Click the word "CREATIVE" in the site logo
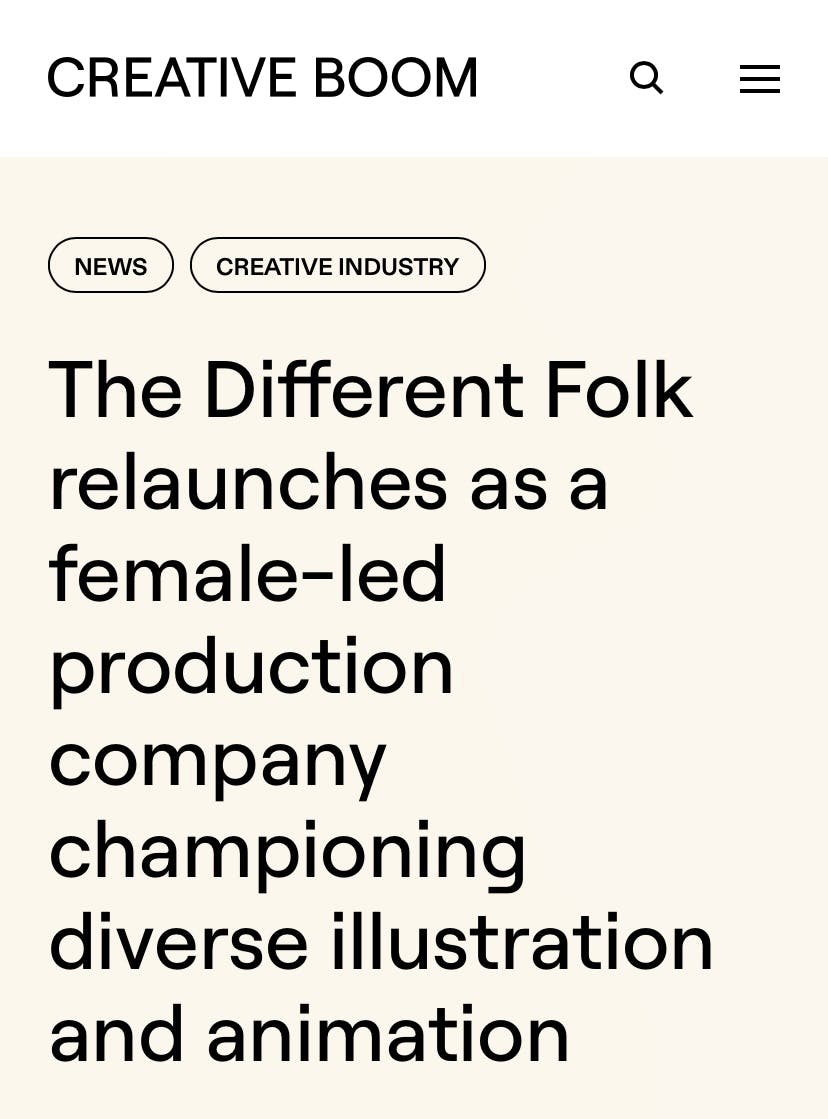The height and width of the screenshot is (1119, 828). point(172,78)
